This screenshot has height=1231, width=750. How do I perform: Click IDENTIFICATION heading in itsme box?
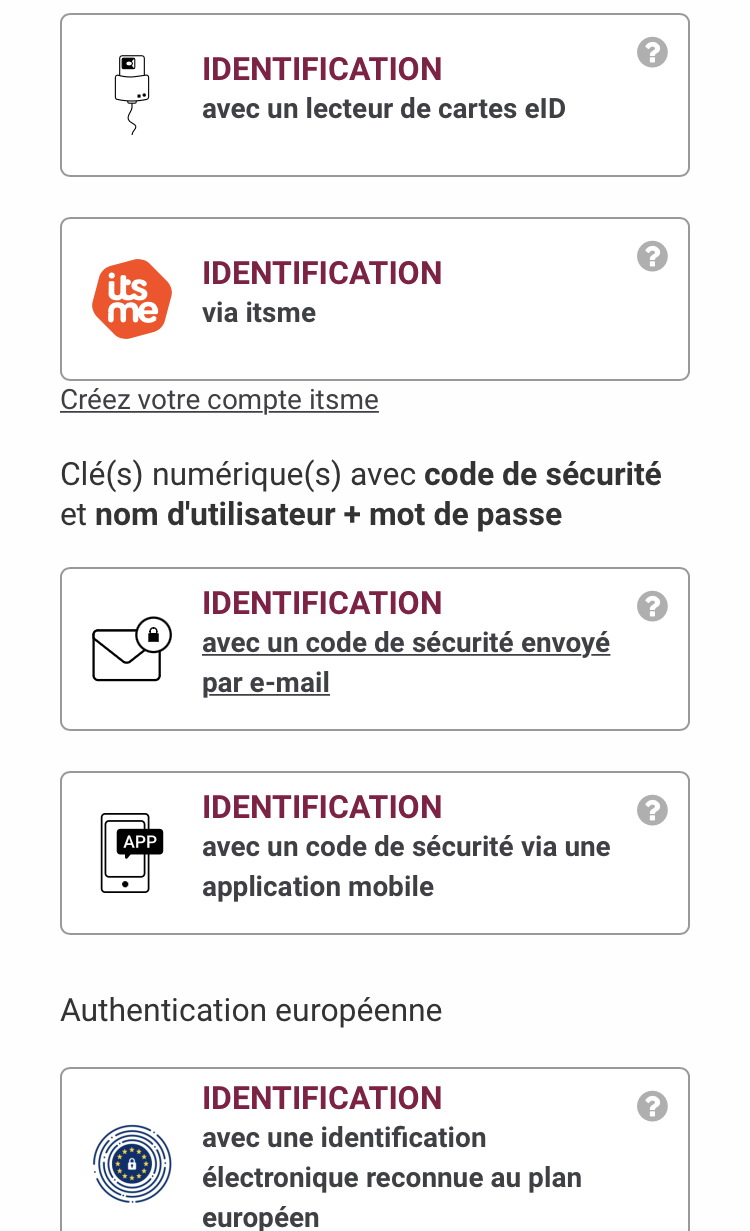pyautogui.click(x=321, y=273)
